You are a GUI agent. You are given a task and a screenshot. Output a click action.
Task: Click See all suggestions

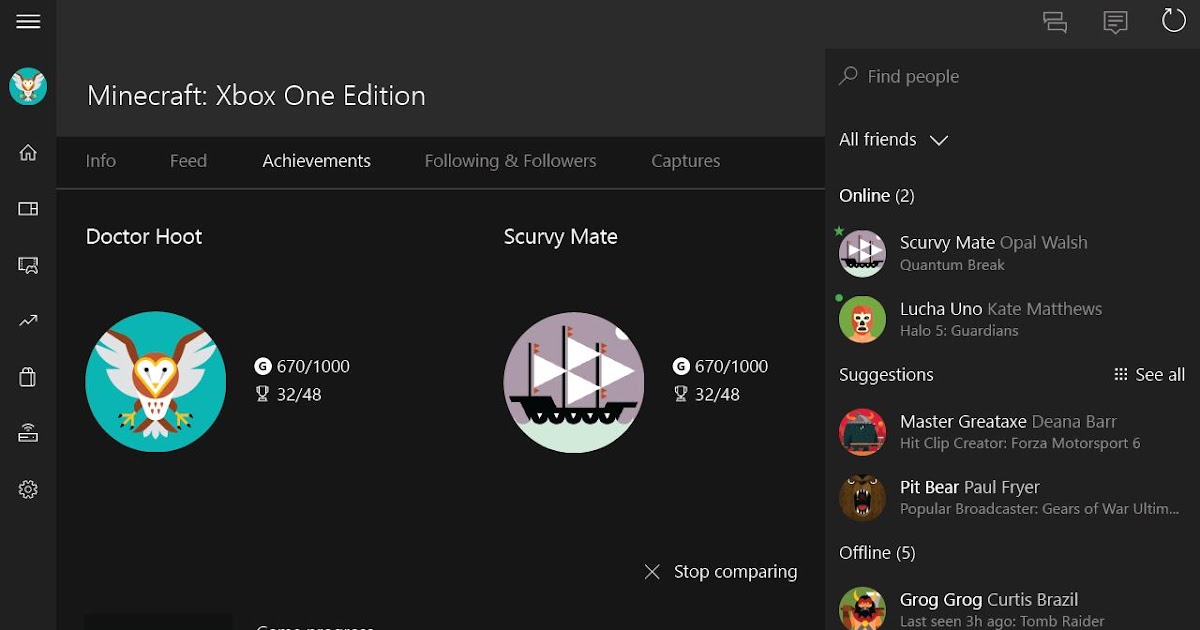1150,375
